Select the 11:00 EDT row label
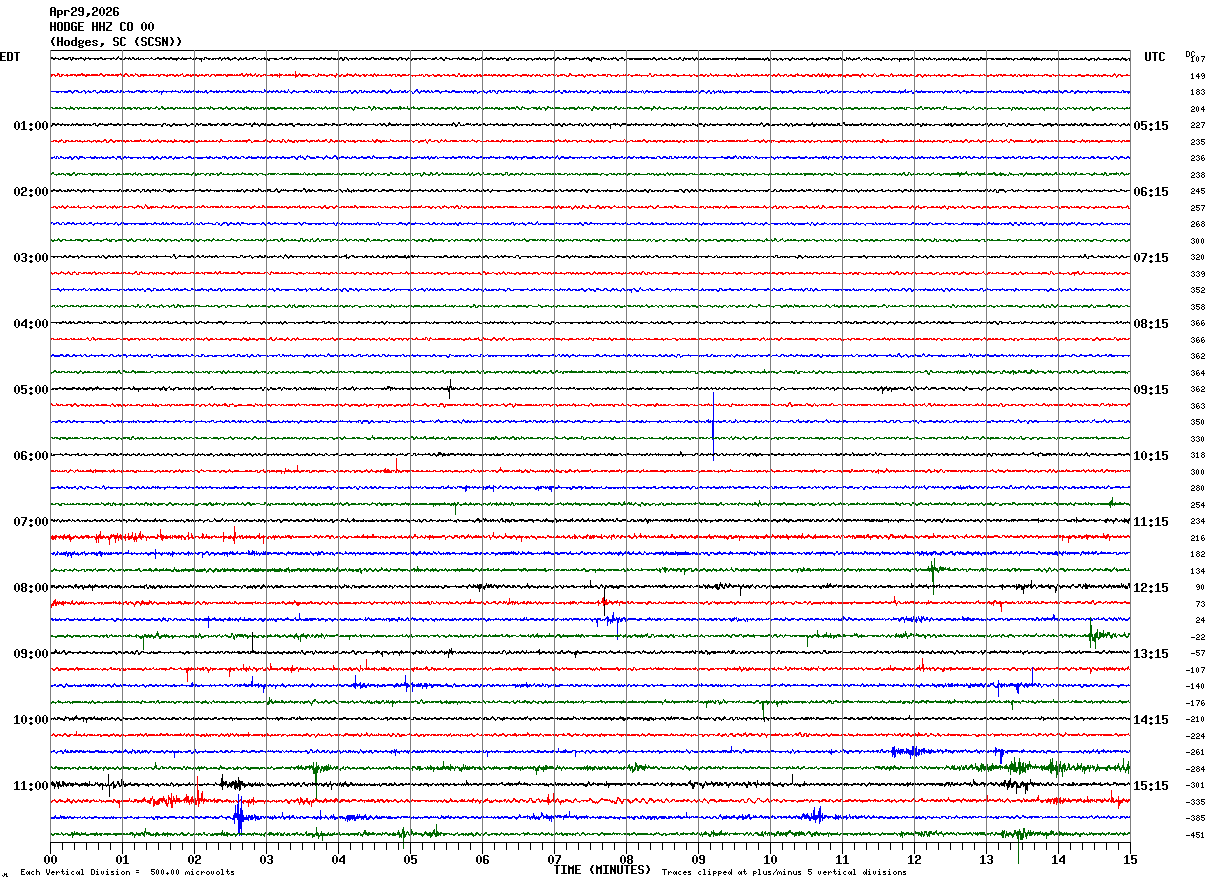The image size is (1210, 886). click(x=30, y=786)
